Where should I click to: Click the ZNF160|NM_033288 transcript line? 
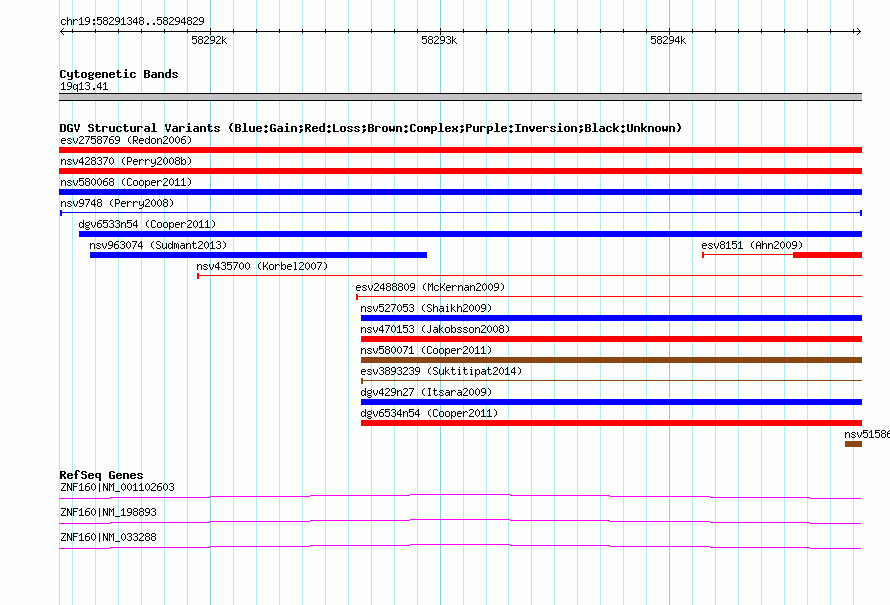(x=460, y=547)
